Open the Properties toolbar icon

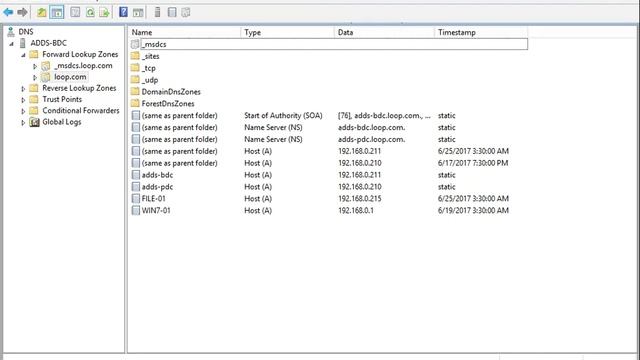(x=75, y=12)
